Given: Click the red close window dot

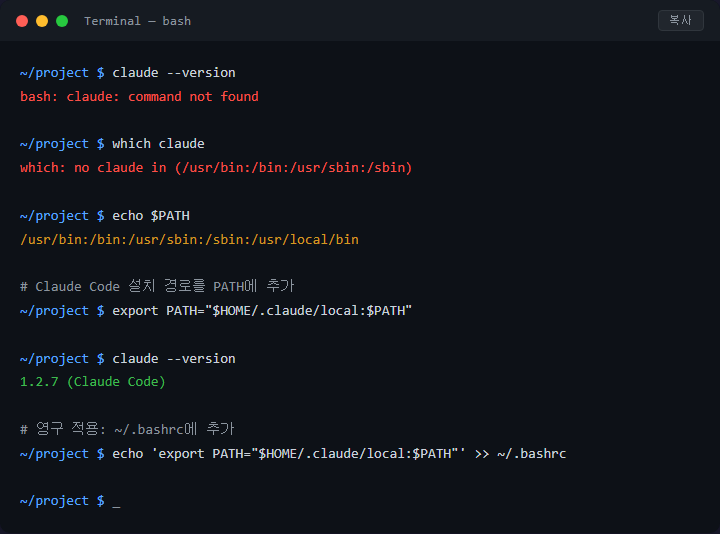Looking at the screenshot, I should (x=22, y=21).
